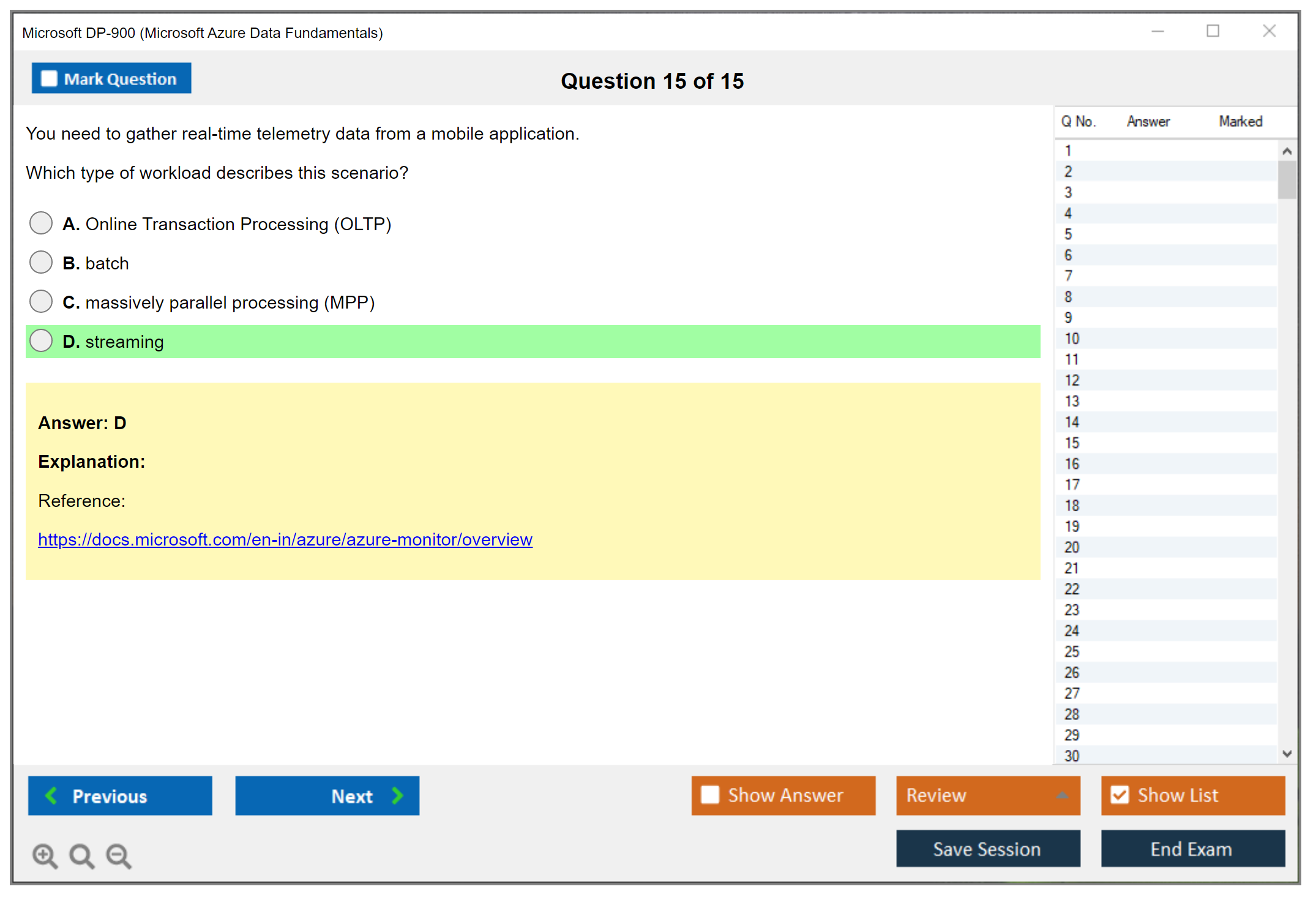
Task: Click the question list scrollbar thumb
Action: coord(1287,179)
